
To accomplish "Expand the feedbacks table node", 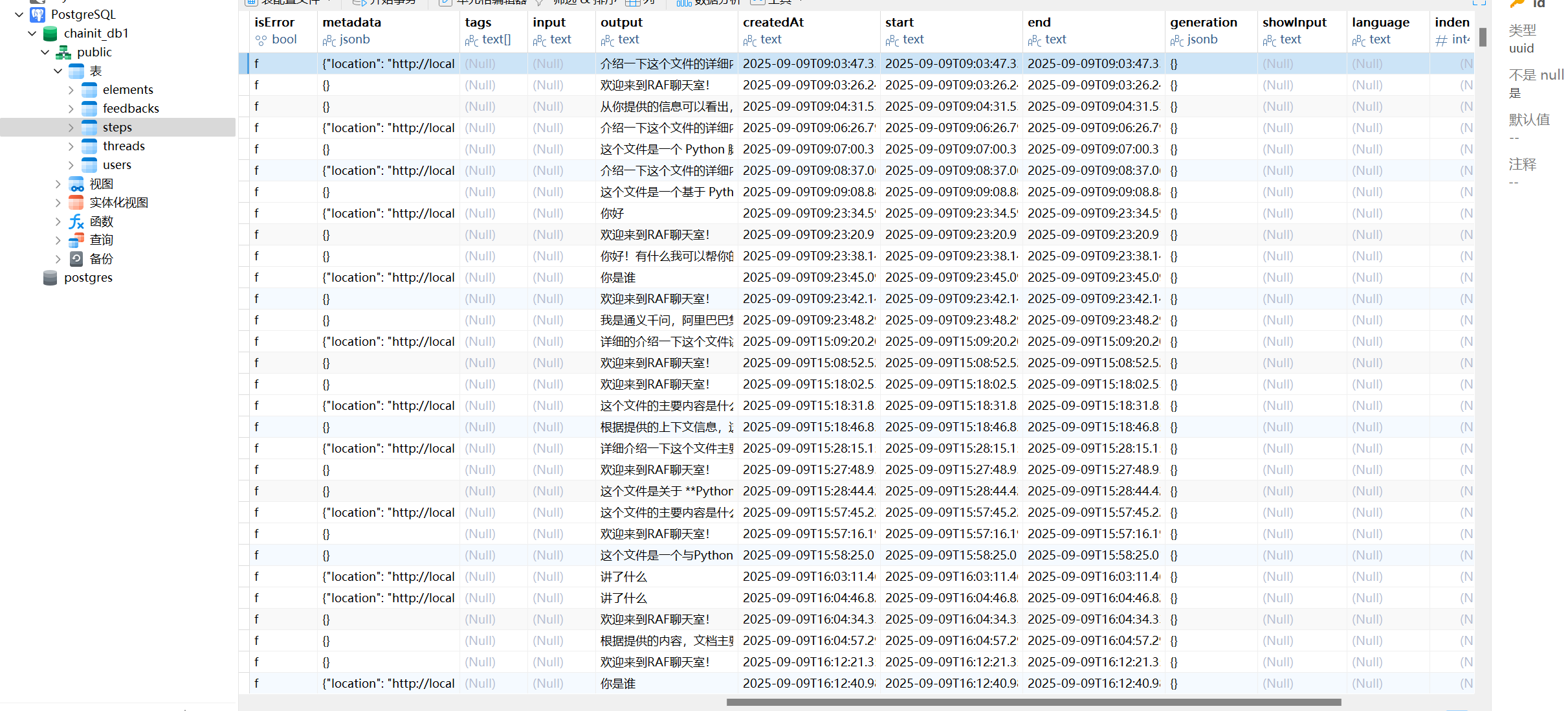I will click(x=71, y=109).
